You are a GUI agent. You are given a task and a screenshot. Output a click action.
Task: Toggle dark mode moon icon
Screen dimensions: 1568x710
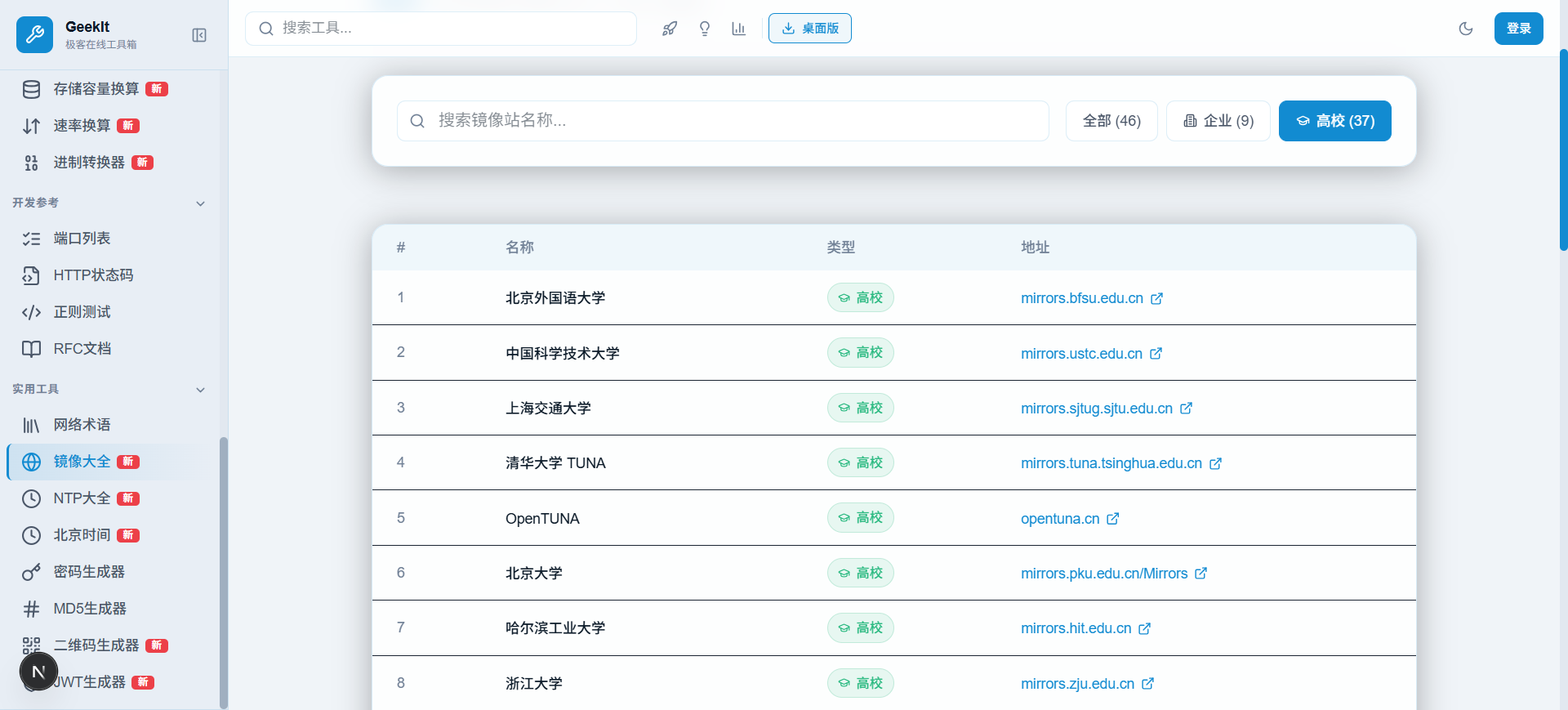point(1466,29)
